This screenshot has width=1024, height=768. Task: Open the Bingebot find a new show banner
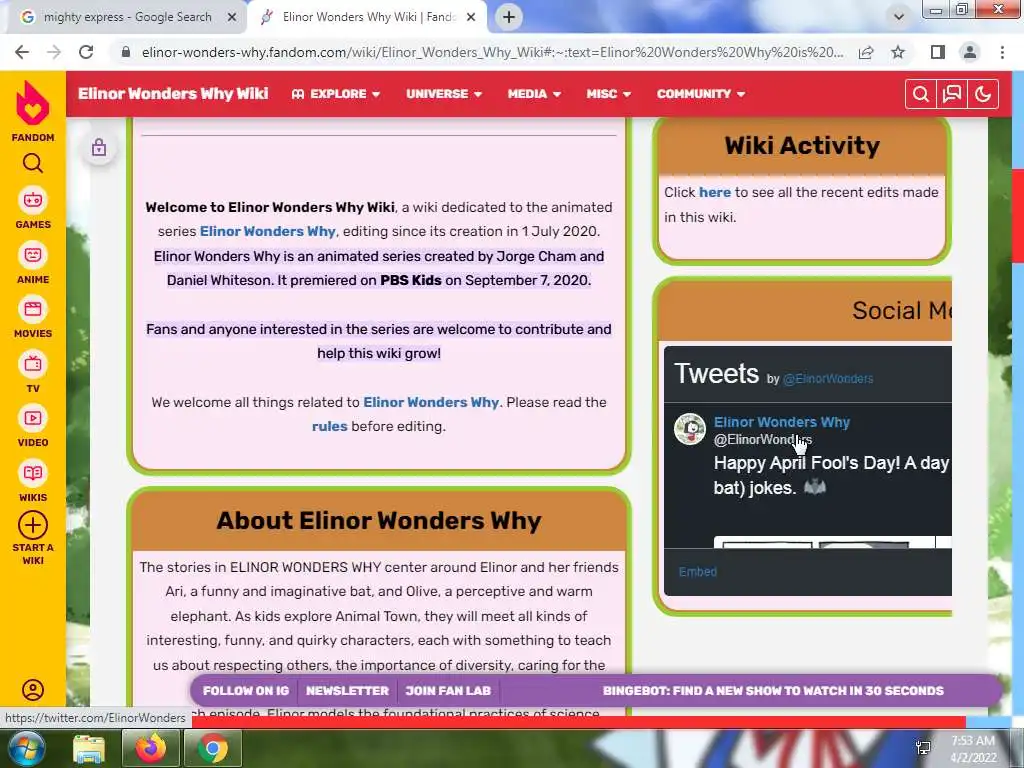pos(773,691)
